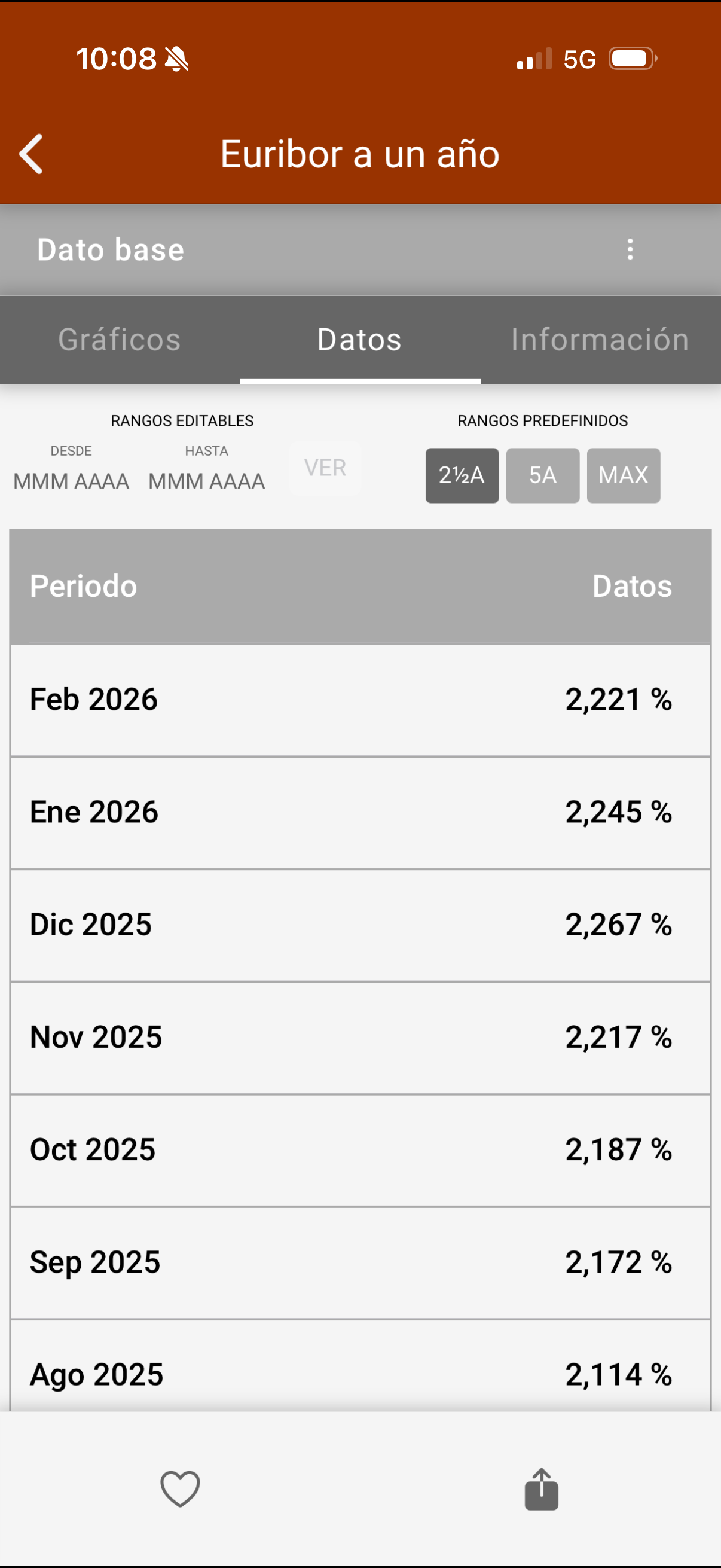Open the Hasta date picker
The image size is (721, 1568).
(x=206, y=481)
